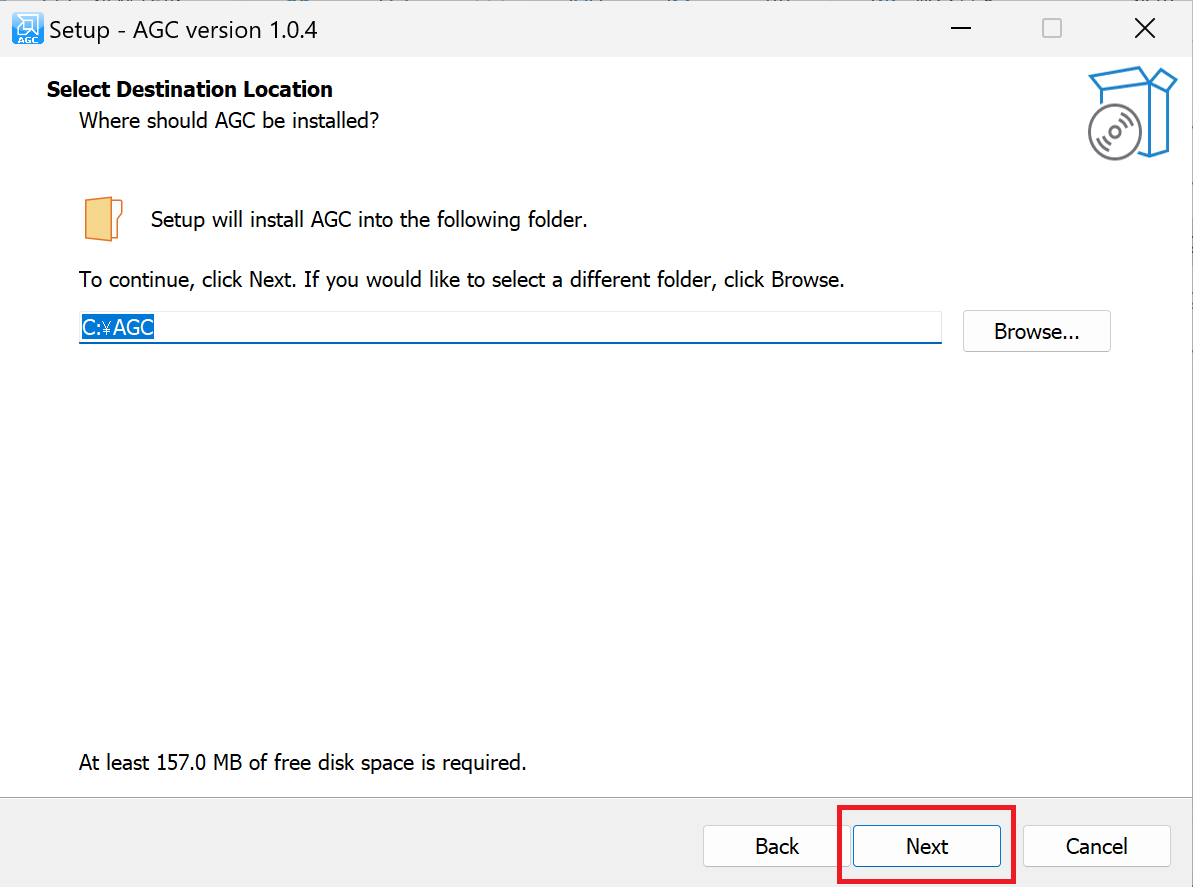Click the Select Destination Location heading
The width and height of the screenshot is (1193, 887).
pos(190,89)
